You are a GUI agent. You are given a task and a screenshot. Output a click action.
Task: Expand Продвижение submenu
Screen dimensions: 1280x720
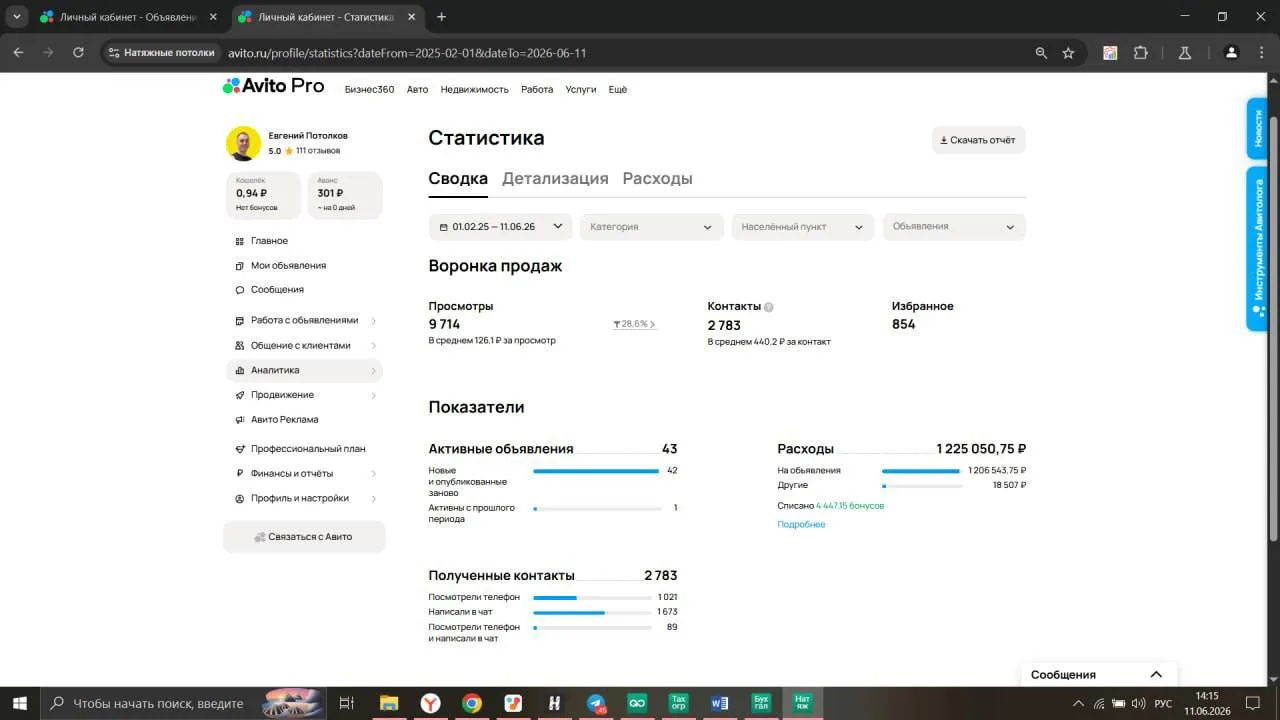coord(374,396)
